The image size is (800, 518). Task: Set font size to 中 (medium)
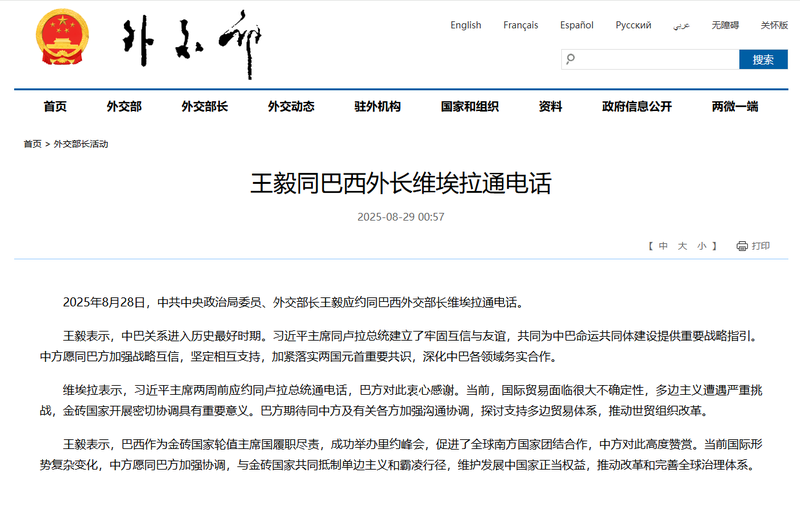point(663,246)
